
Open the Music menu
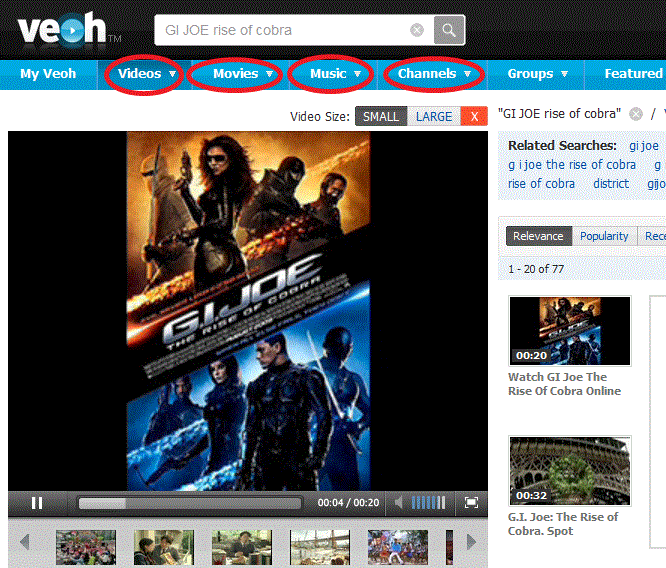coord(328,74)
